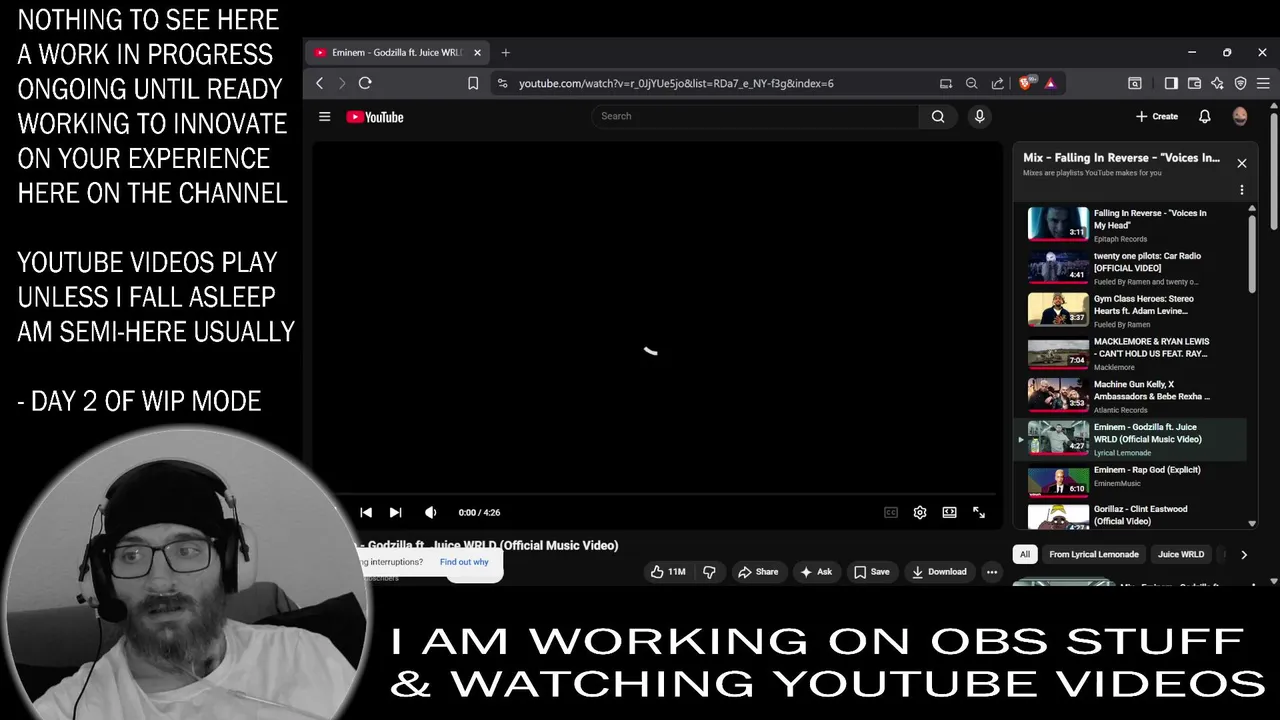Play Gorillaz Clint Eastwood video
The image size is (1280, 720).
tap(1130, 516)
